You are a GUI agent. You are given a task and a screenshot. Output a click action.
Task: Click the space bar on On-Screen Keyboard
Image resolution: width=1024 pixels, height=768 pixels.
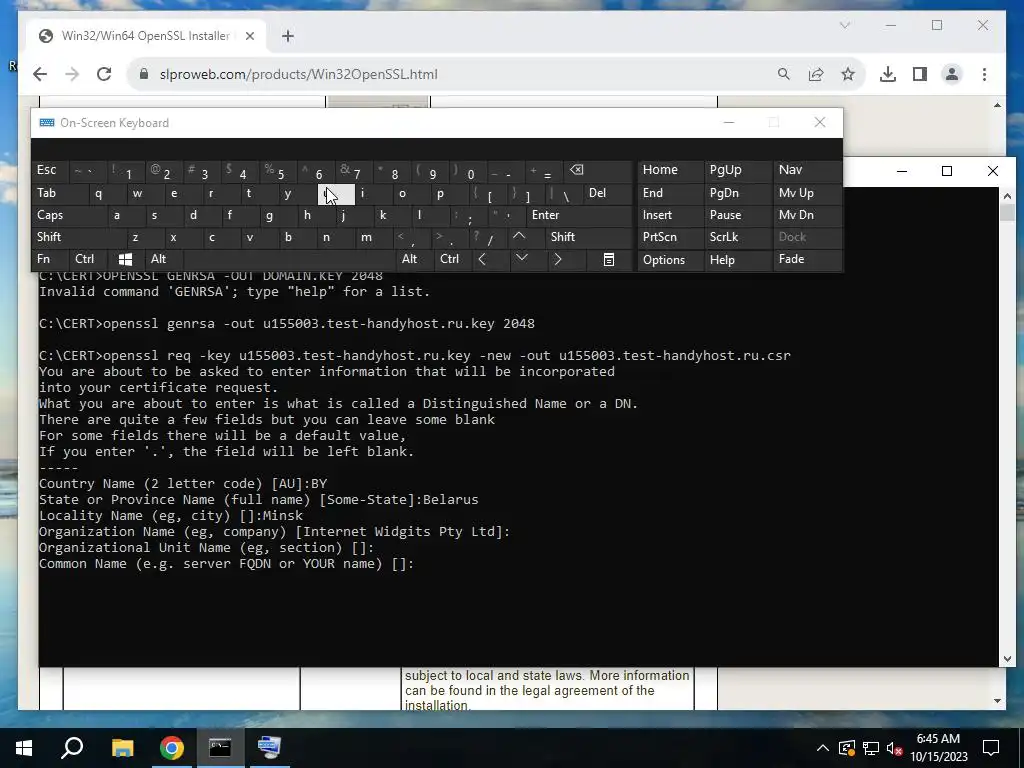(290, 259)
